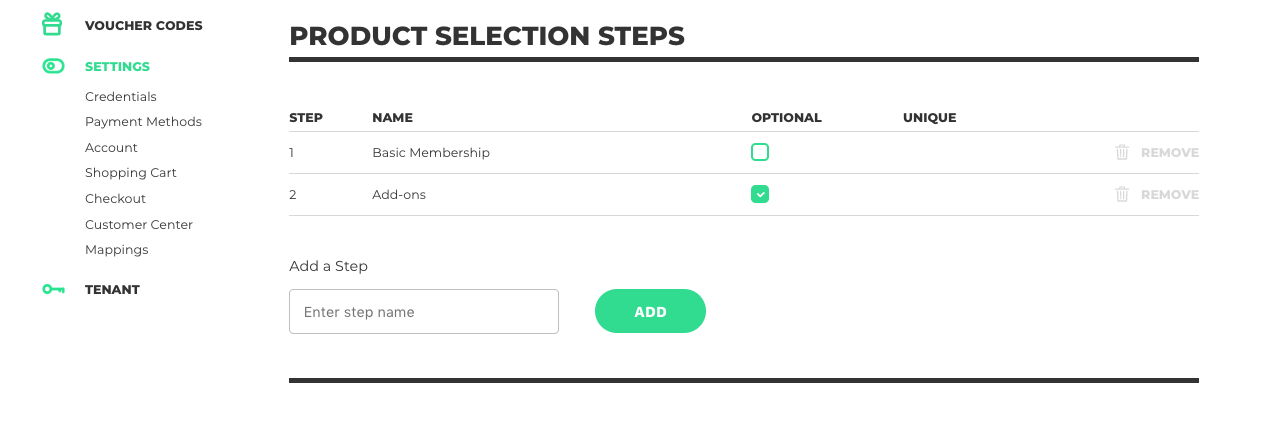Uncheck Optional checkbox for Add-ons

pos(760,194)
